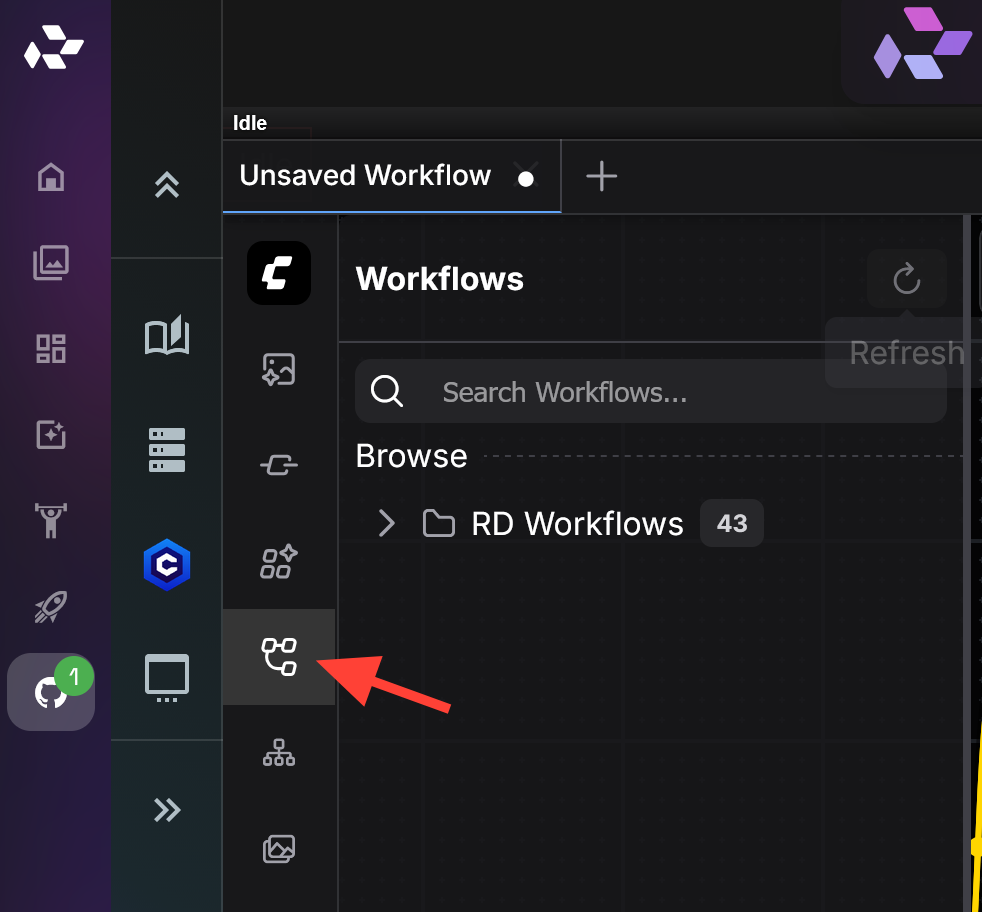
Task: Open the Outputs gallery panel icon
Action: coord(278,849)
